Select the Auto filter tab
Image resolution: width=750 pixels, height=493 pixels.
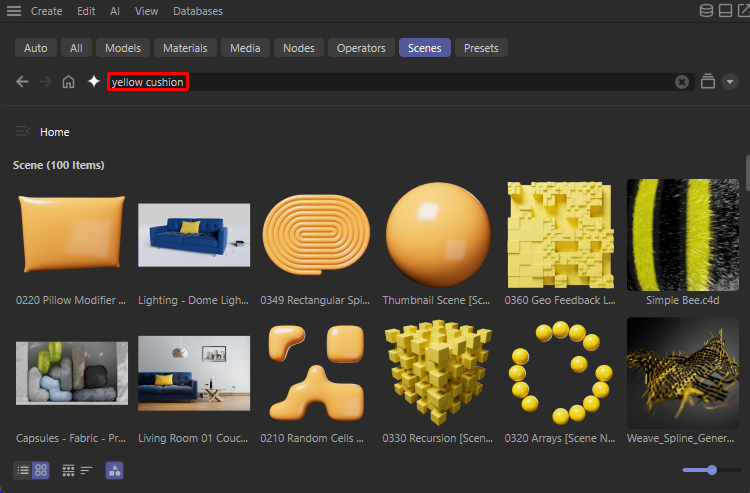(x=36, y=48)
